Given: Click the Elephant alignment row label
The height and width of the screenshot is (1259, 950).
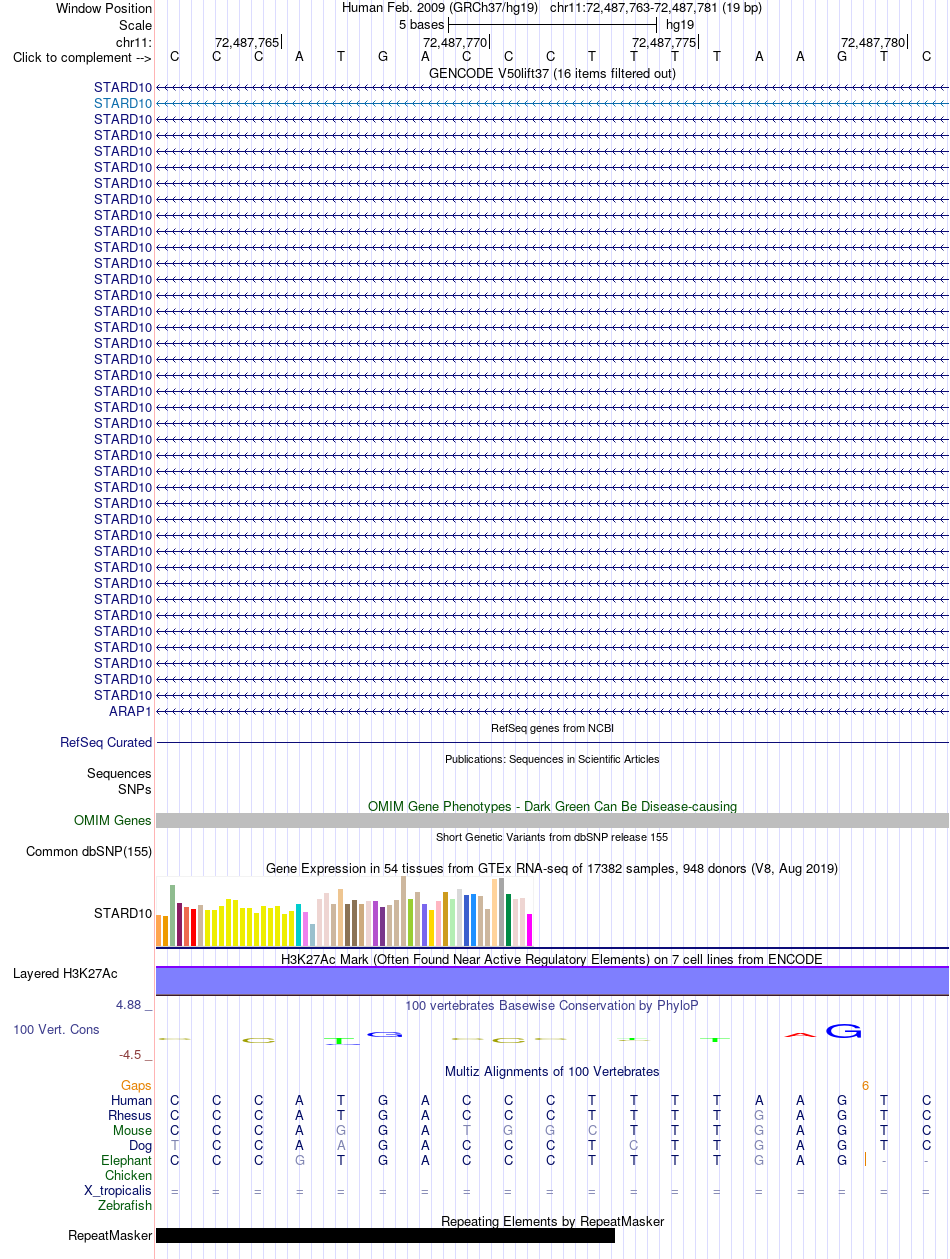Looking at the screenshot, I should click(127, 1161).
